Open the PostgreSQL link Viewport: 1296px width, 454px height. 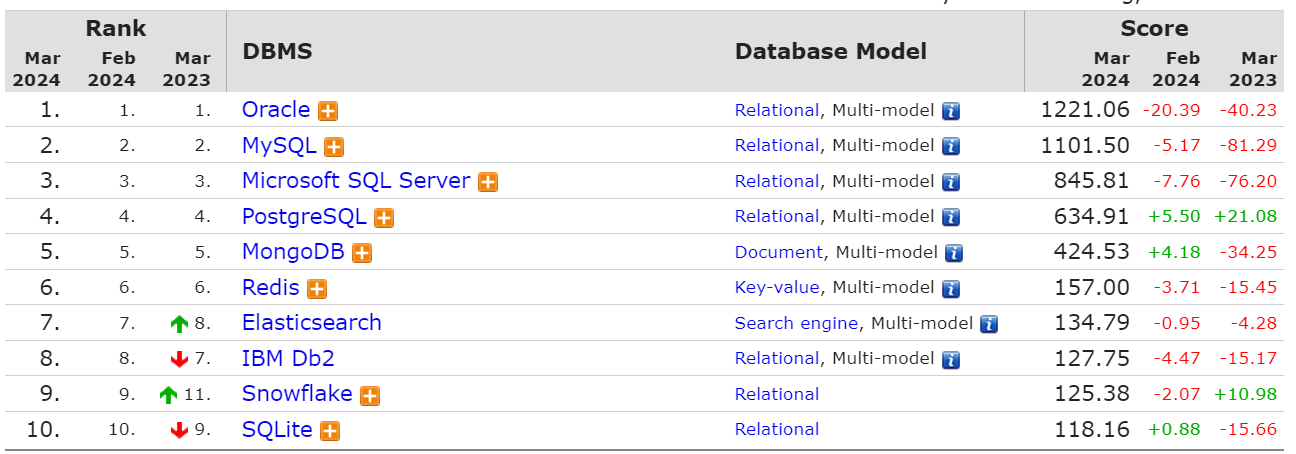tap(304, 217)
